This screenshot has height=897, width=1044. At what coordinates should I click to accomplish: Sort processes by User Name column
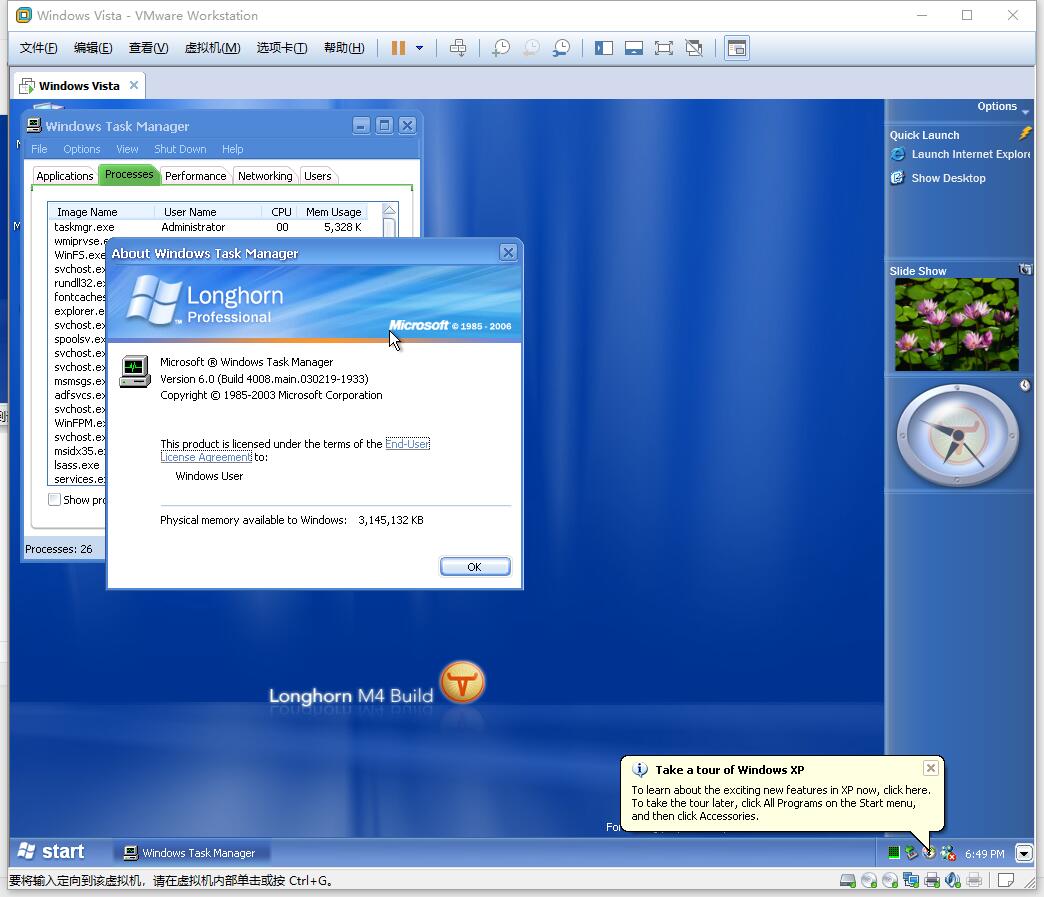point(208,212)
